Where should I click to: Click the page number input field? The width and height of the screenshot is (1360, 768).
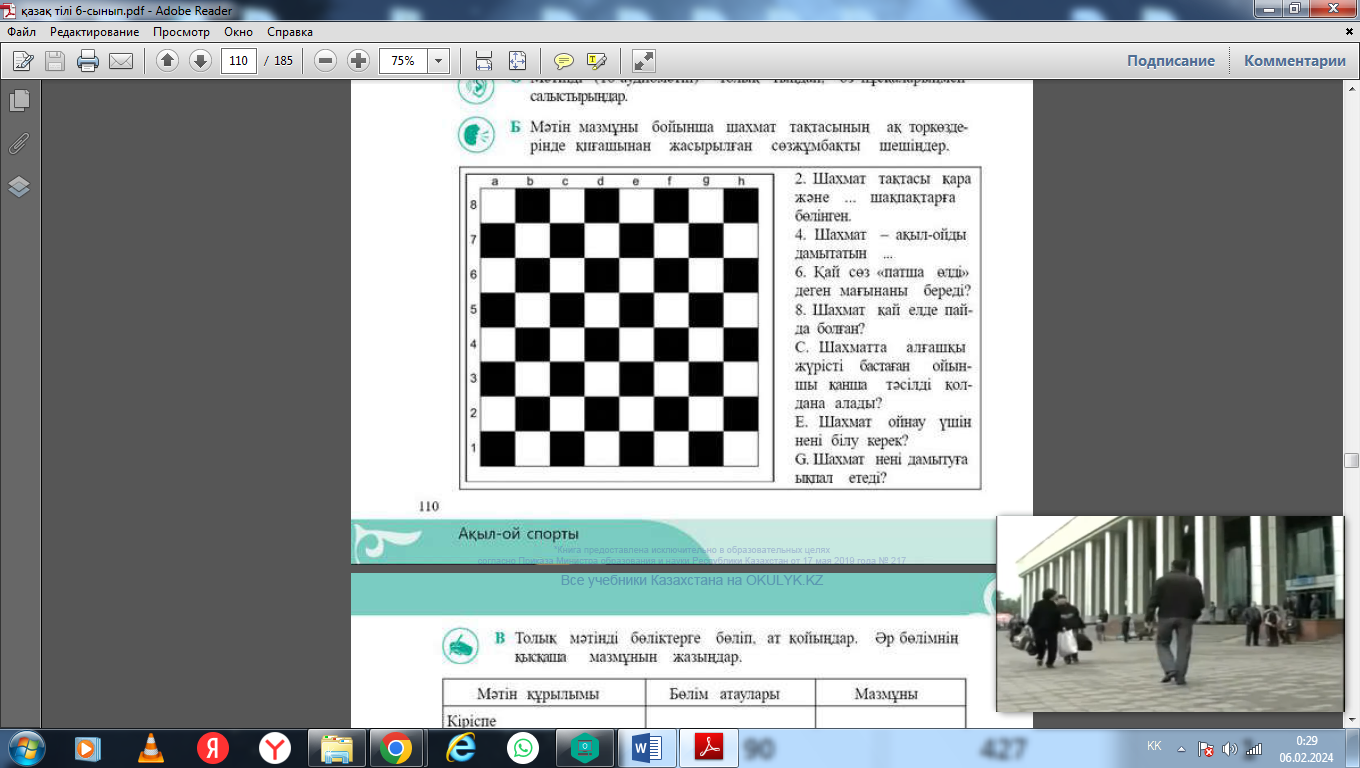(238, 61)
